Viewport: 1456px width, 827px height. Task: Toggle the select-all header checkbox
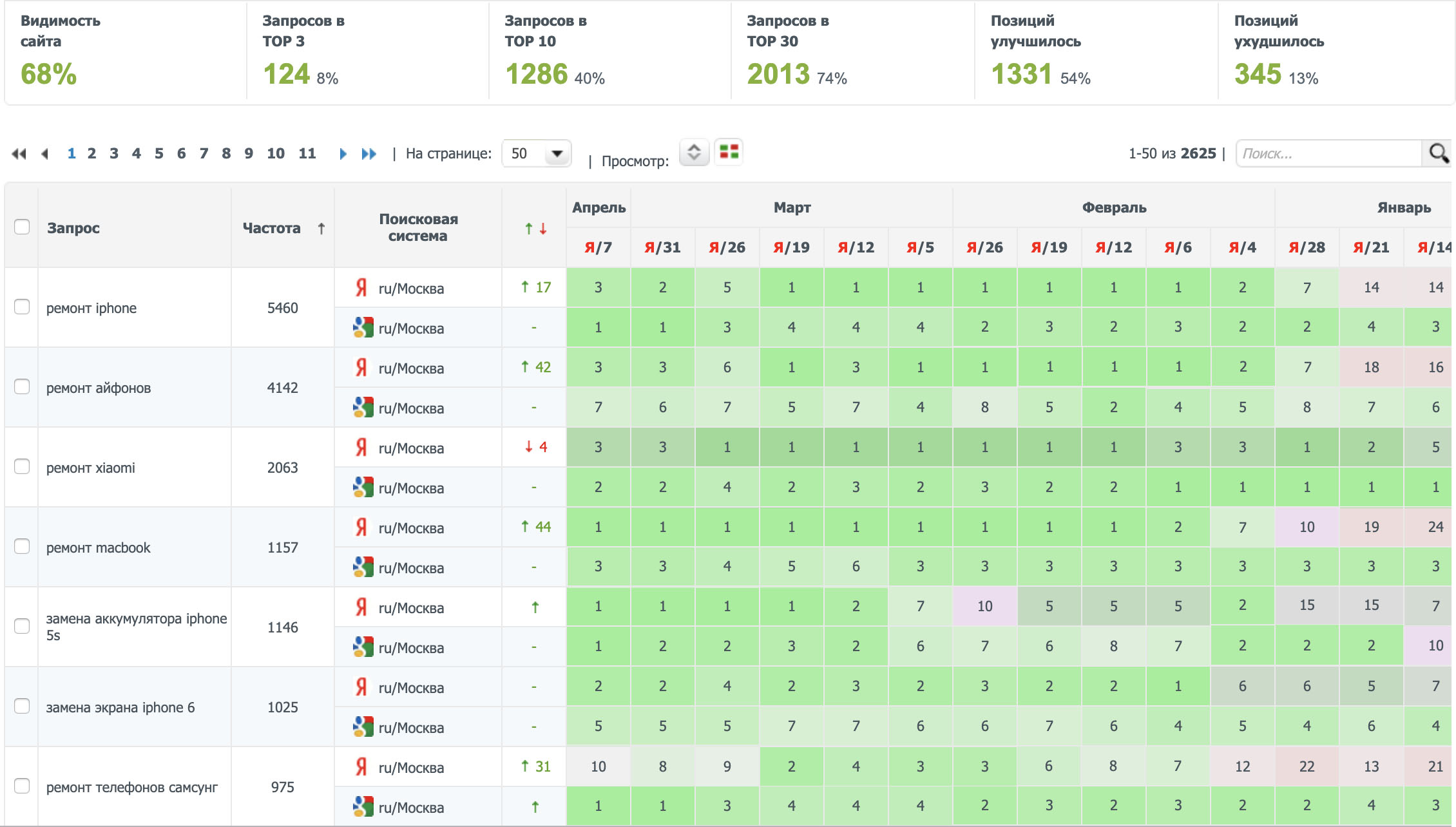pyautogui.click(x=22, y=227)
